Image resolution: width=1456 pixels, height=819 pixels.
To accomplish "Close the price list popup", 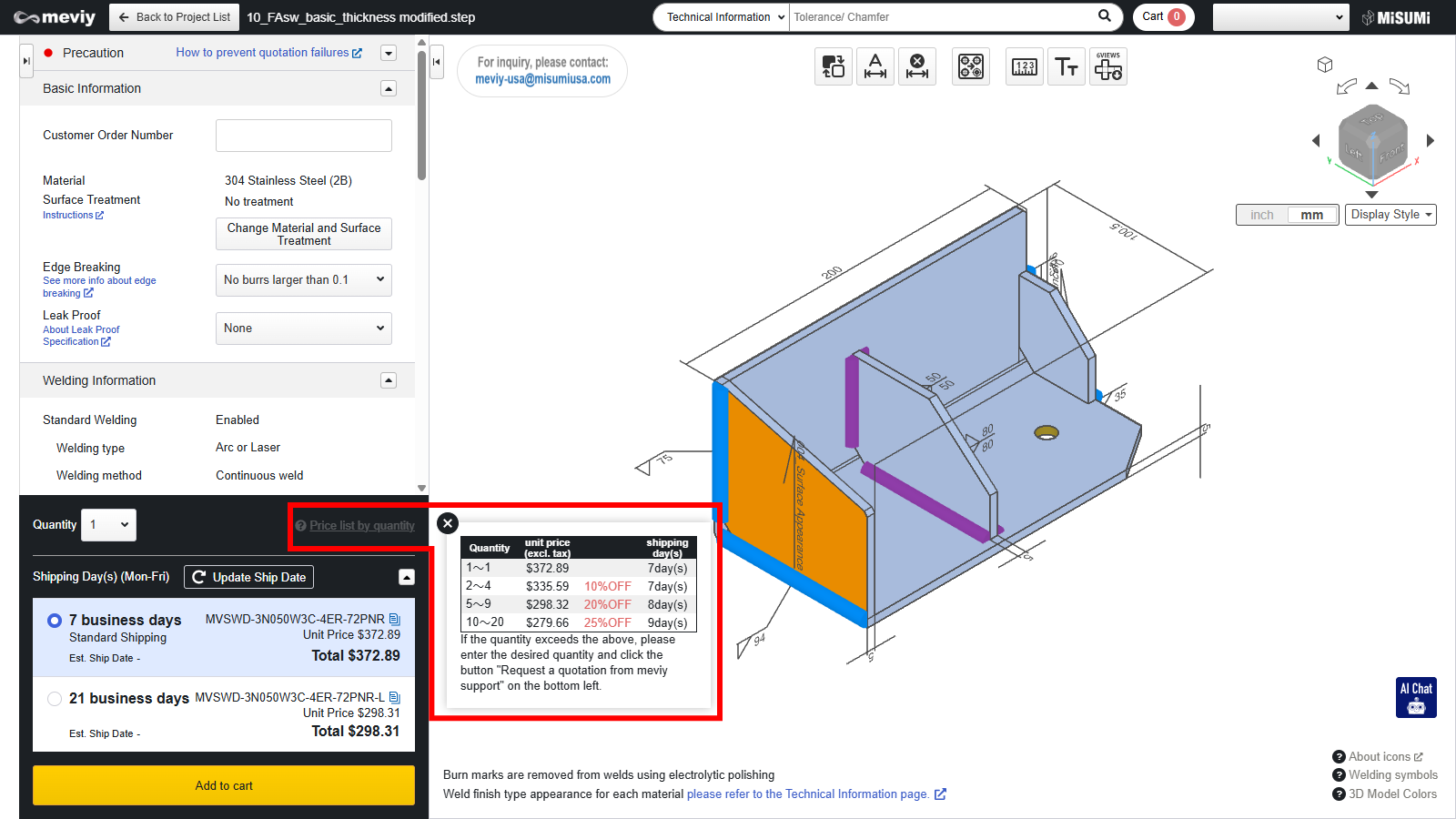I will [x=448, y=523].
